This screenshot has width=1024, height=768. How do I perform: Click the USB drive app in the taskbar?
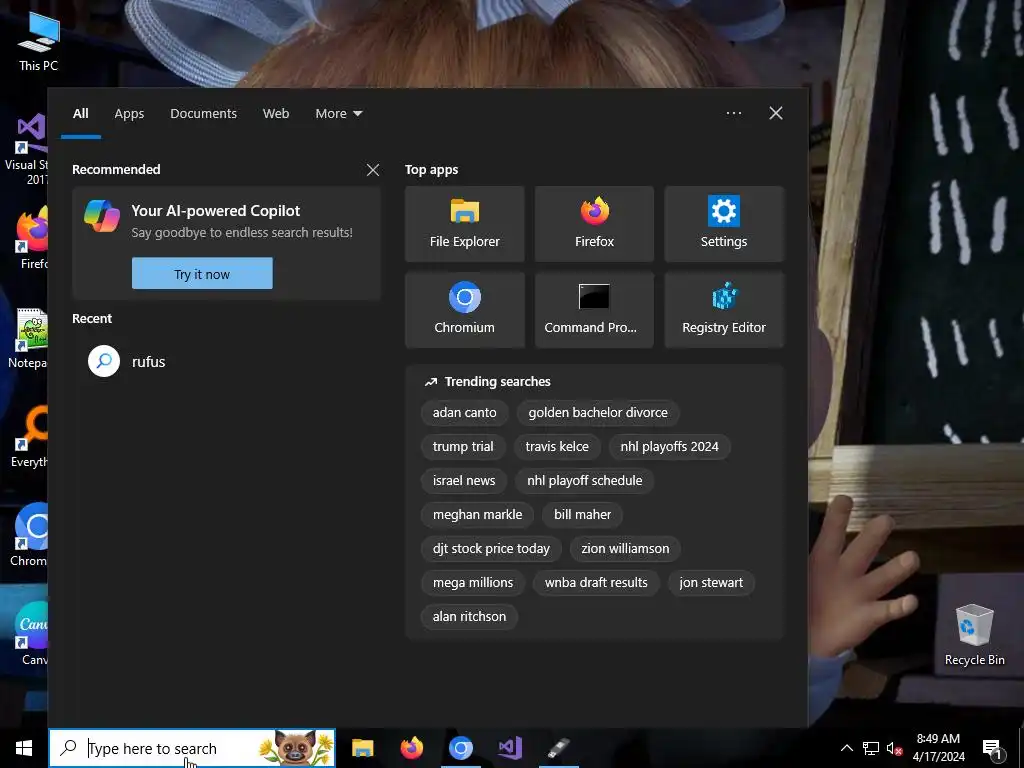click(x=559, y=748)
